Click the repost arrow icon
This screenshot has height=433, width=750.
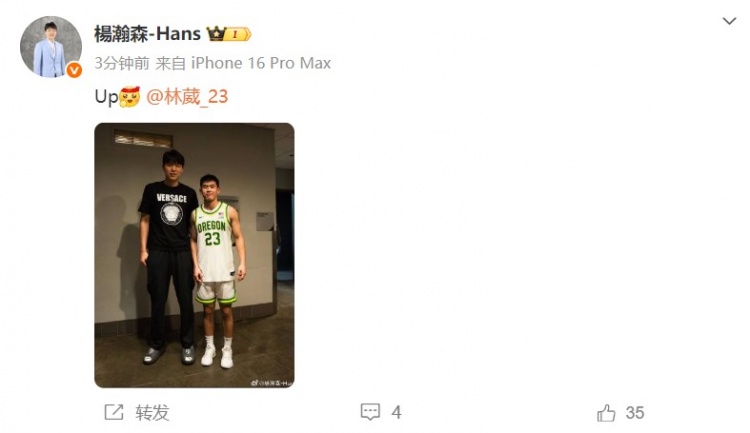(x=114, y=412)
